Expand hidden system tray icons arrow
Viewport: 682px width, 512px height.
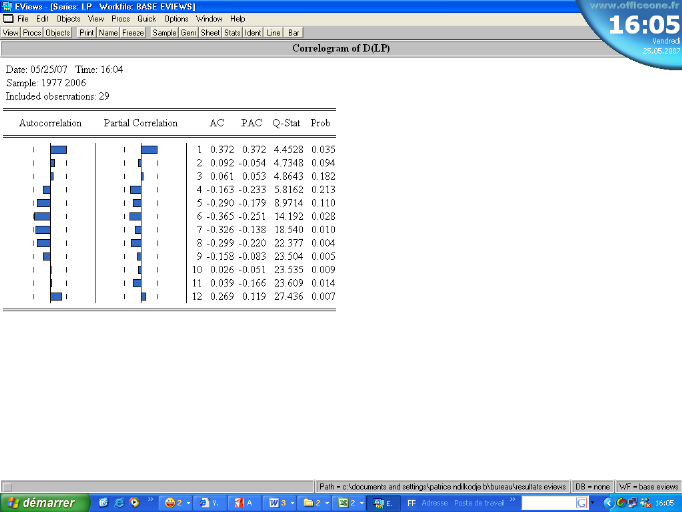[x=608, y=503]
